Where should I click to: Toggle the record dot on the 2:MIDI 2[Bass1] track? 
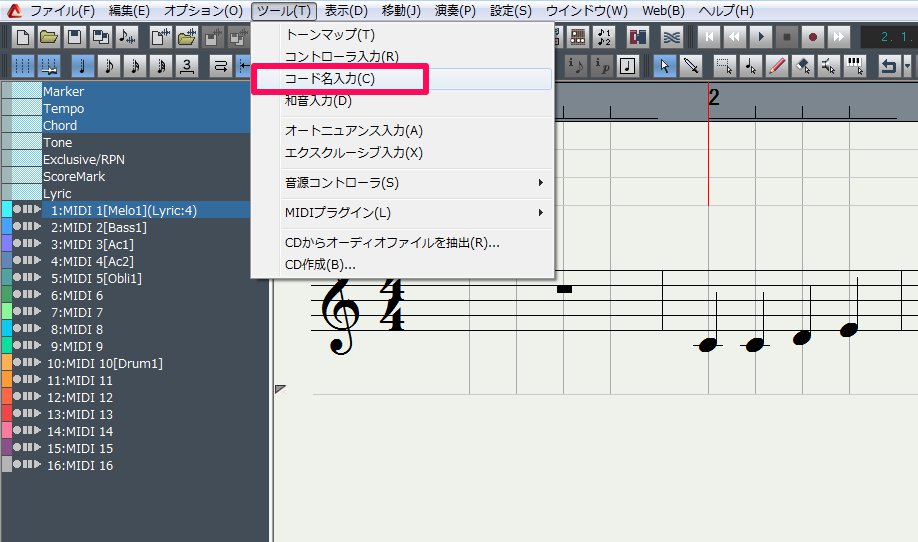pyautogui.click(x=17, y=227)
